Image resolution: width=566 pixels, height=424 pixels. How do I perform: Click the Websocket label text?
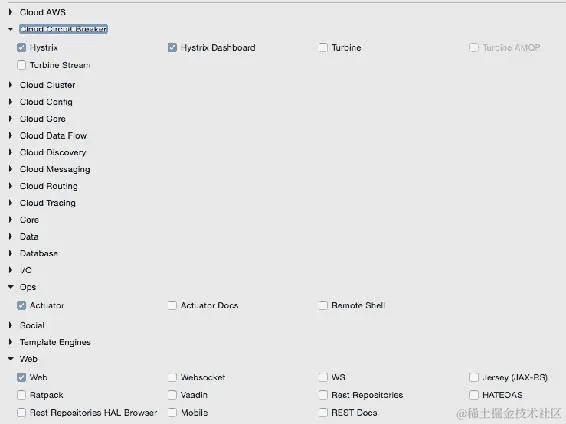(203, 377)
